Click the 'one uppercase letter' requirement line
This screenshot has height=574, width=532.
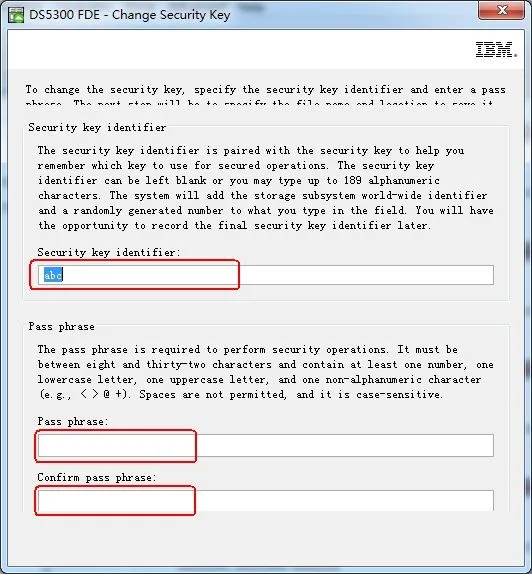click(x=259, y=380)
